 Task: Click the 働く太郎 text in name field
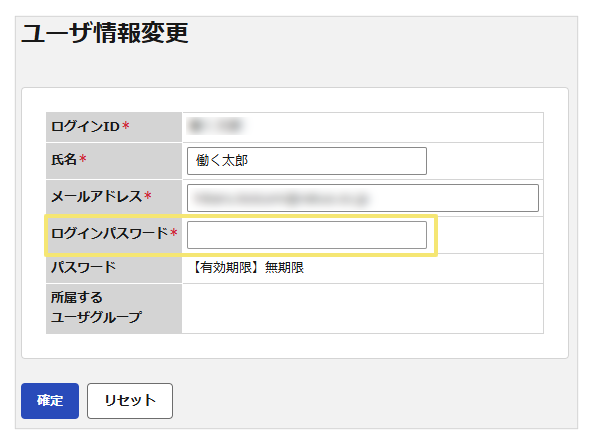(x=222, y=161)
